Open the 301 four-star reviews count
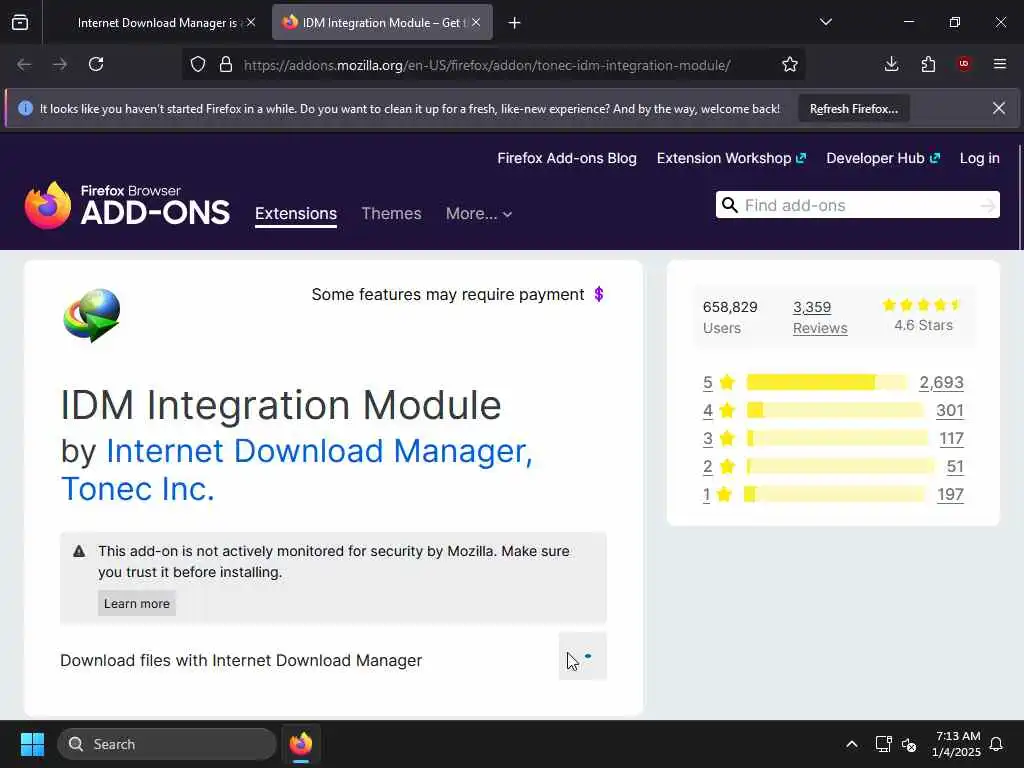Viewport: 1024px width, 768px height. pyautogui.click(x=950, y=411)
